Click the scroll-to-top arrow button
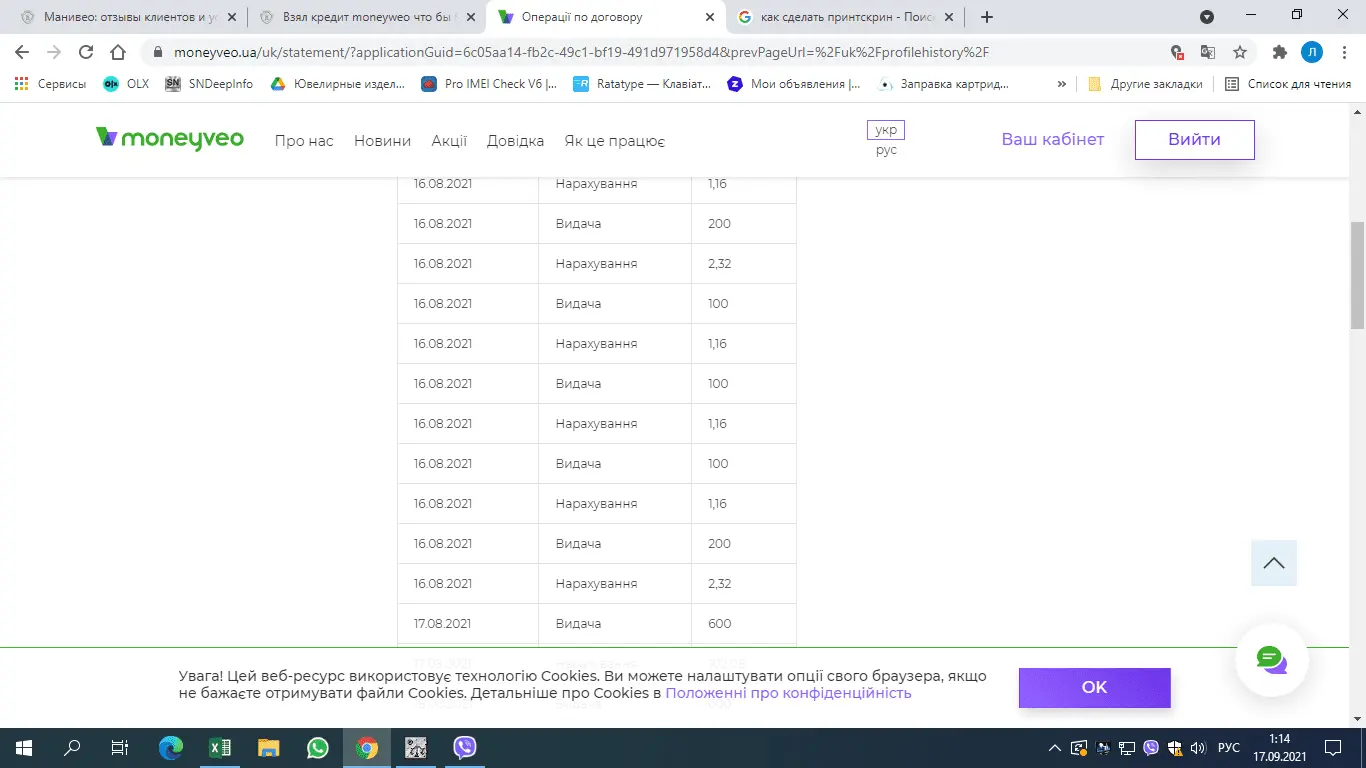 (x=1273, y=563)
